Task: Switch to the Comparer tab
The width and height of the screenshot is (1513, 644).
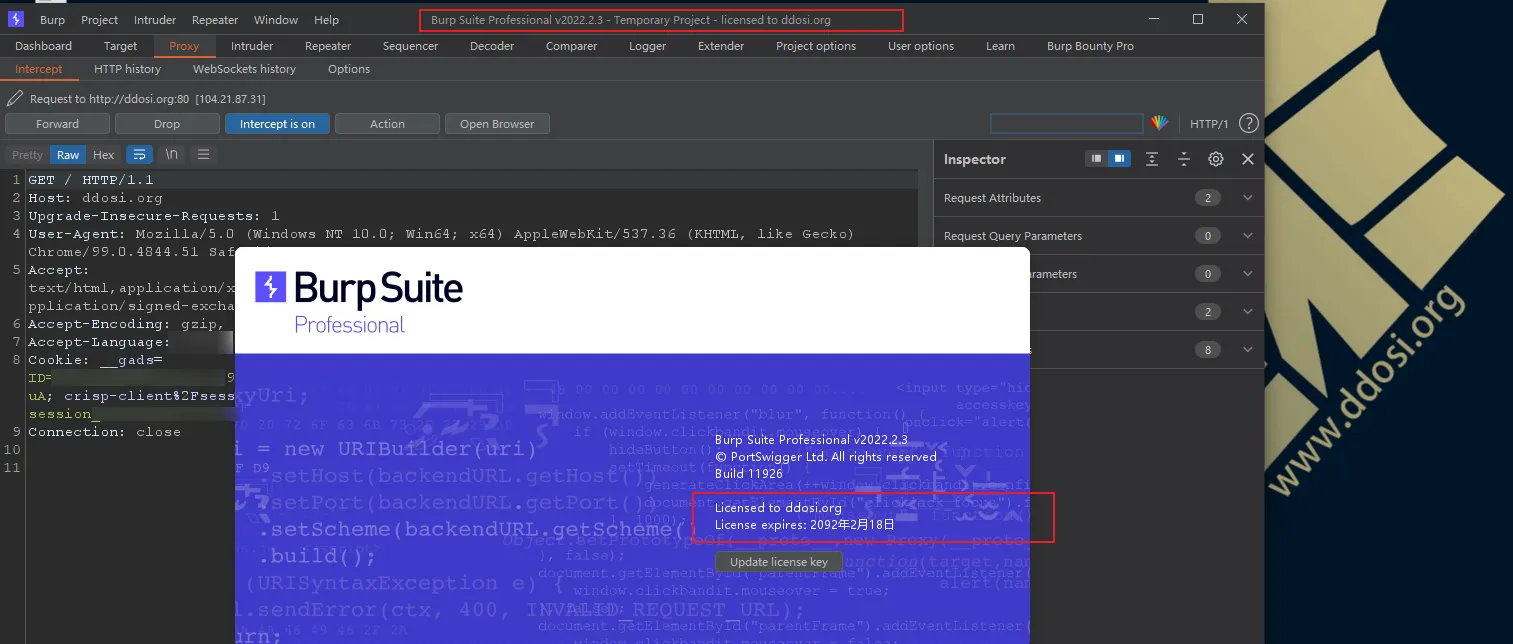Action: click(571, 46)
